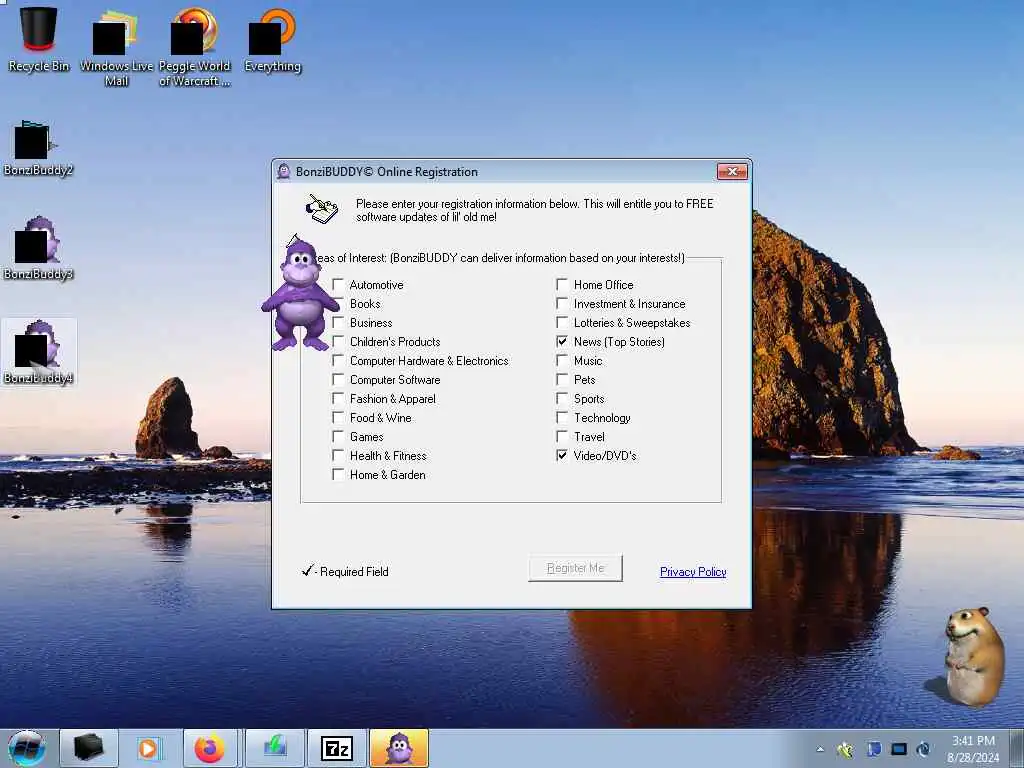Click the purple Bonzi gorilla character
Screen dimensions: 1024x768
tap(300, 294)
